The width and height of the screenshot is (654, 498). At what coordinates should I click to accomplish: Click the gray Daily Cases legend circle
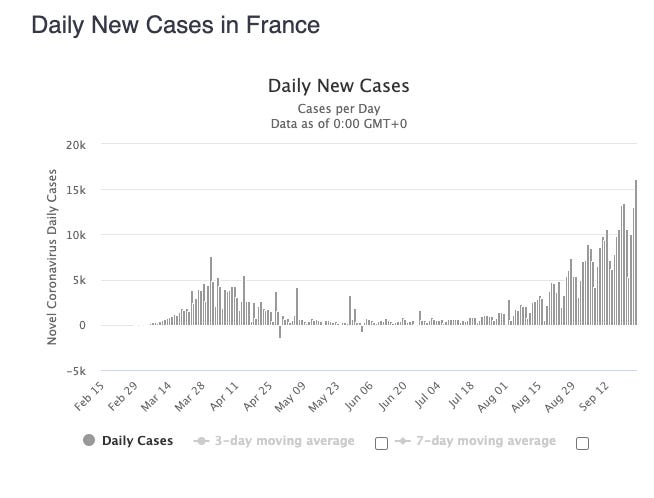pyautogui.click(x=90, y=441)
